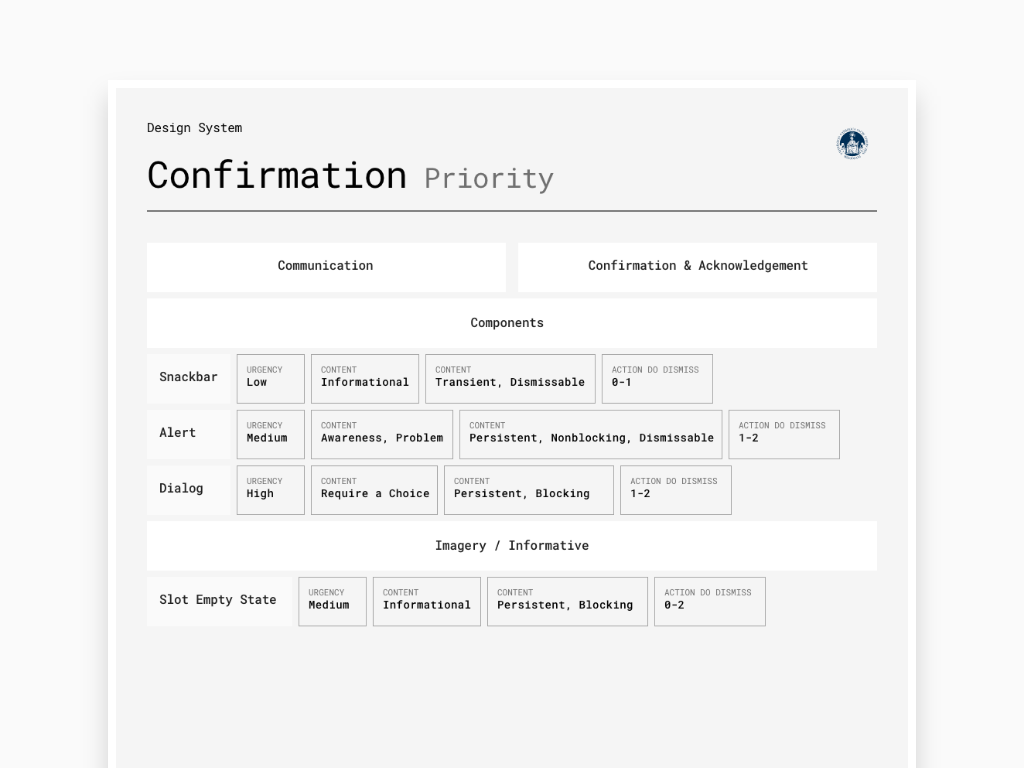Open the Confirmation & Acknowledgement tab
The width and height of the screenshot is (1024, 768).
697,267
